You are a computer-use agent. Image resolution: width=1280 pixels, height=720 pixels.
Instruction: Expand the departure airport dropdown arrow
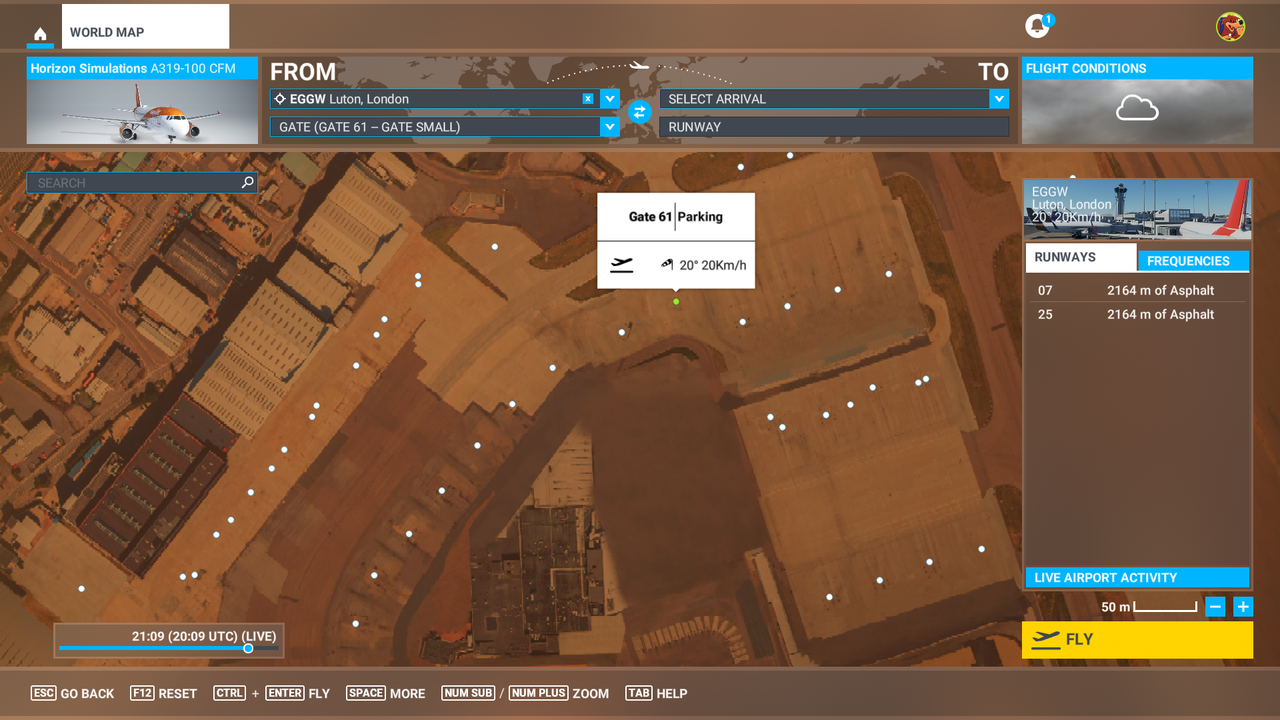pyautogui.click(x=609, y=99)
